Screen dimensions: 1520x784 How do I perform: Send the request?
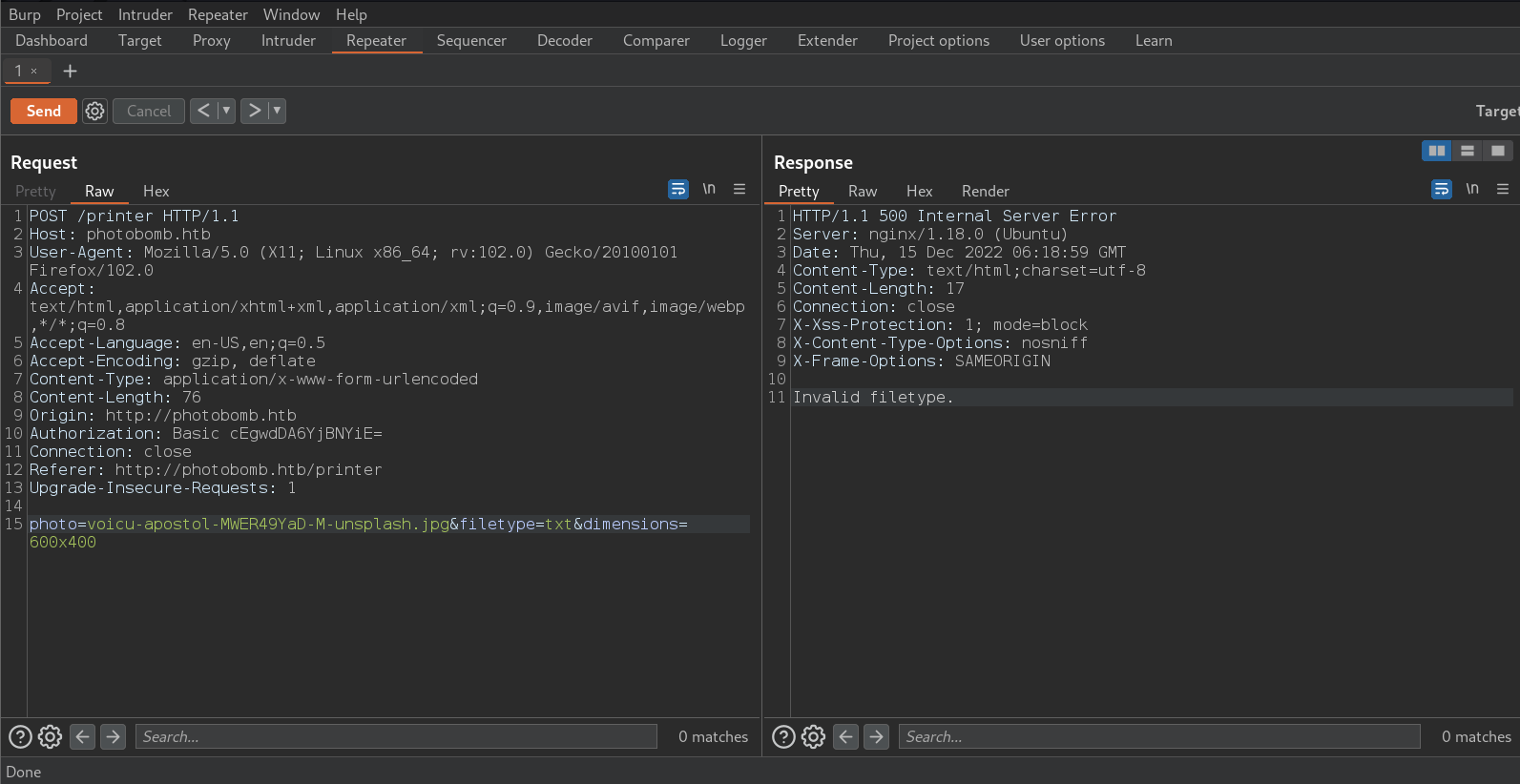pyautogui.click(x=44, y=111)
